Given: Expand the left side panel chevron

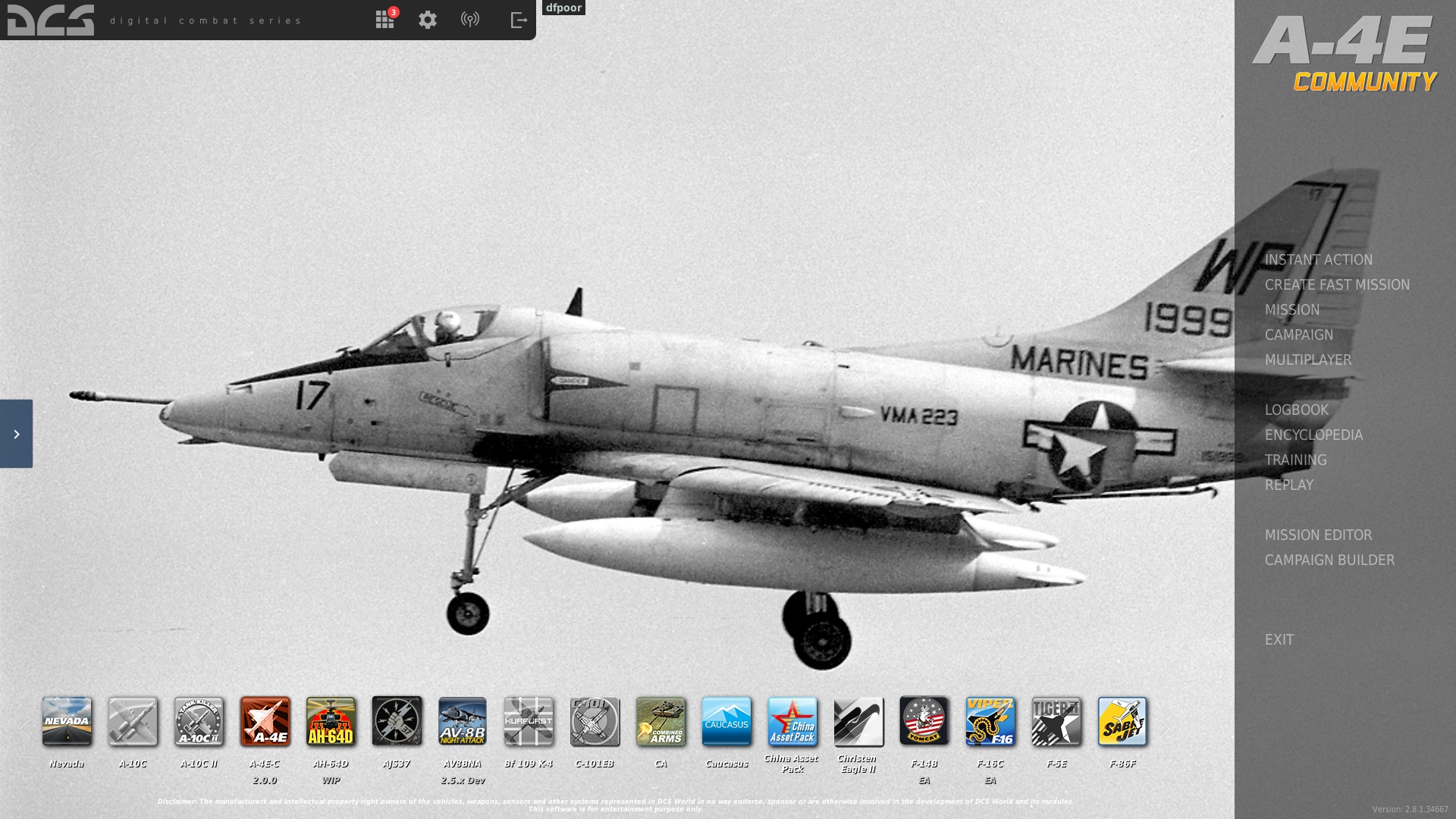Looking at the screenshot, I should tap(16, 434).
